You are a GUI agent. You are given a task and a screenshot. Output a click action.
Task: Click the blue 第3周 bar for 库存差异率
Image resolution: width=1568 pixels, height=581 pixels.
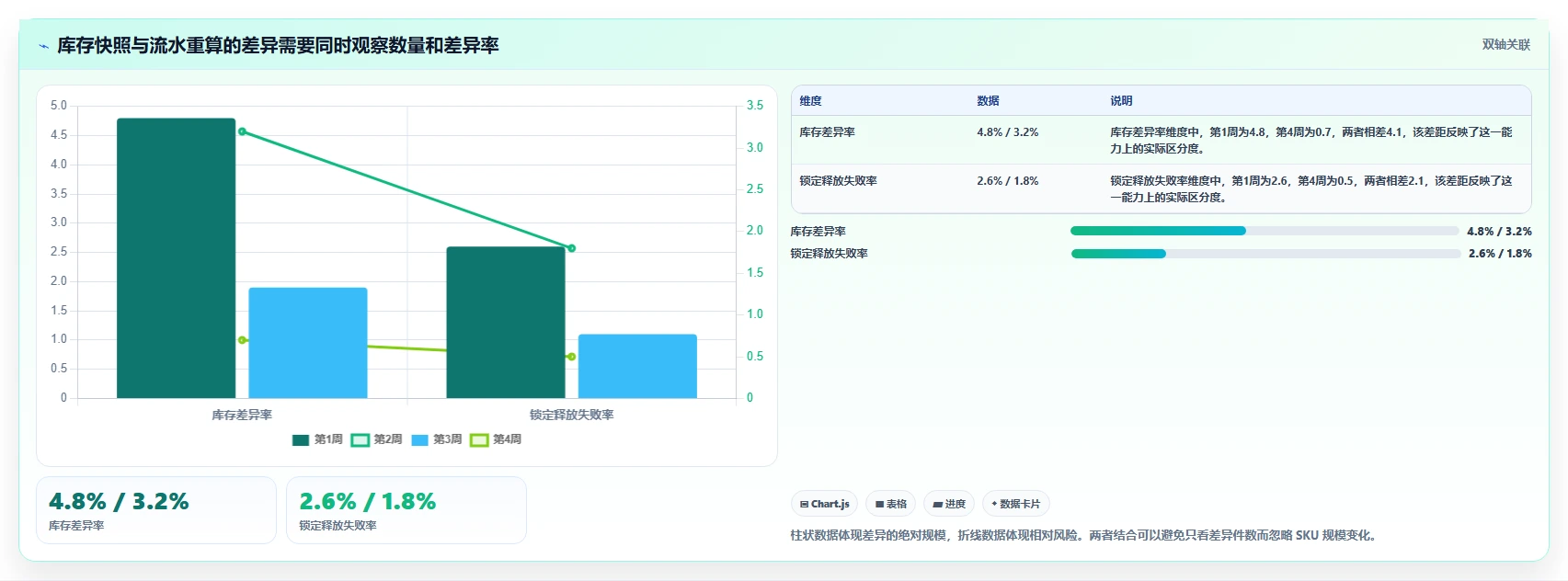[308, 343]
